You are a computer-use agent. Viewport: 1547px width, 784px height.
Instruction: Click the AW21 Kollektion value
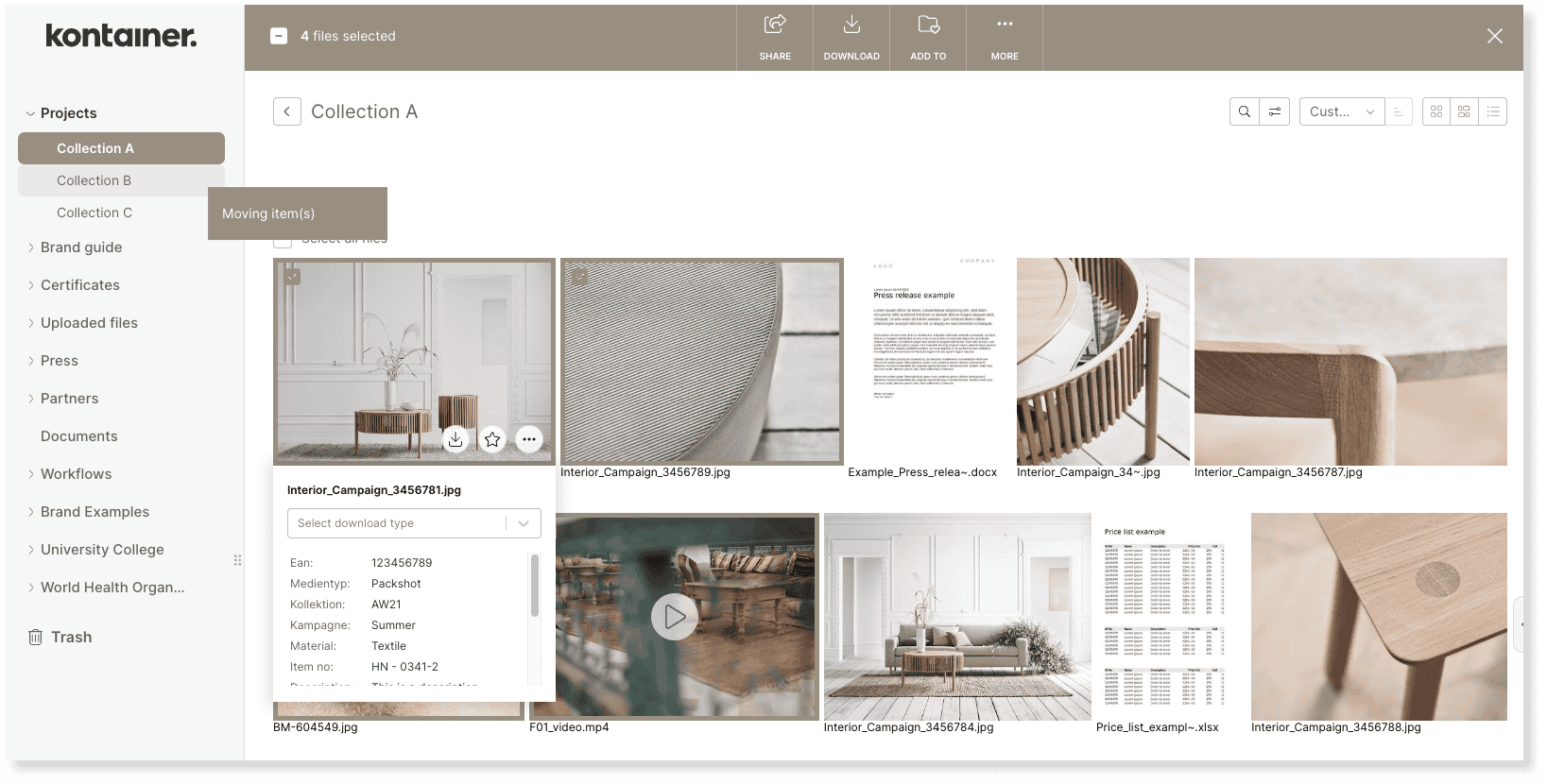coord(387,605)
